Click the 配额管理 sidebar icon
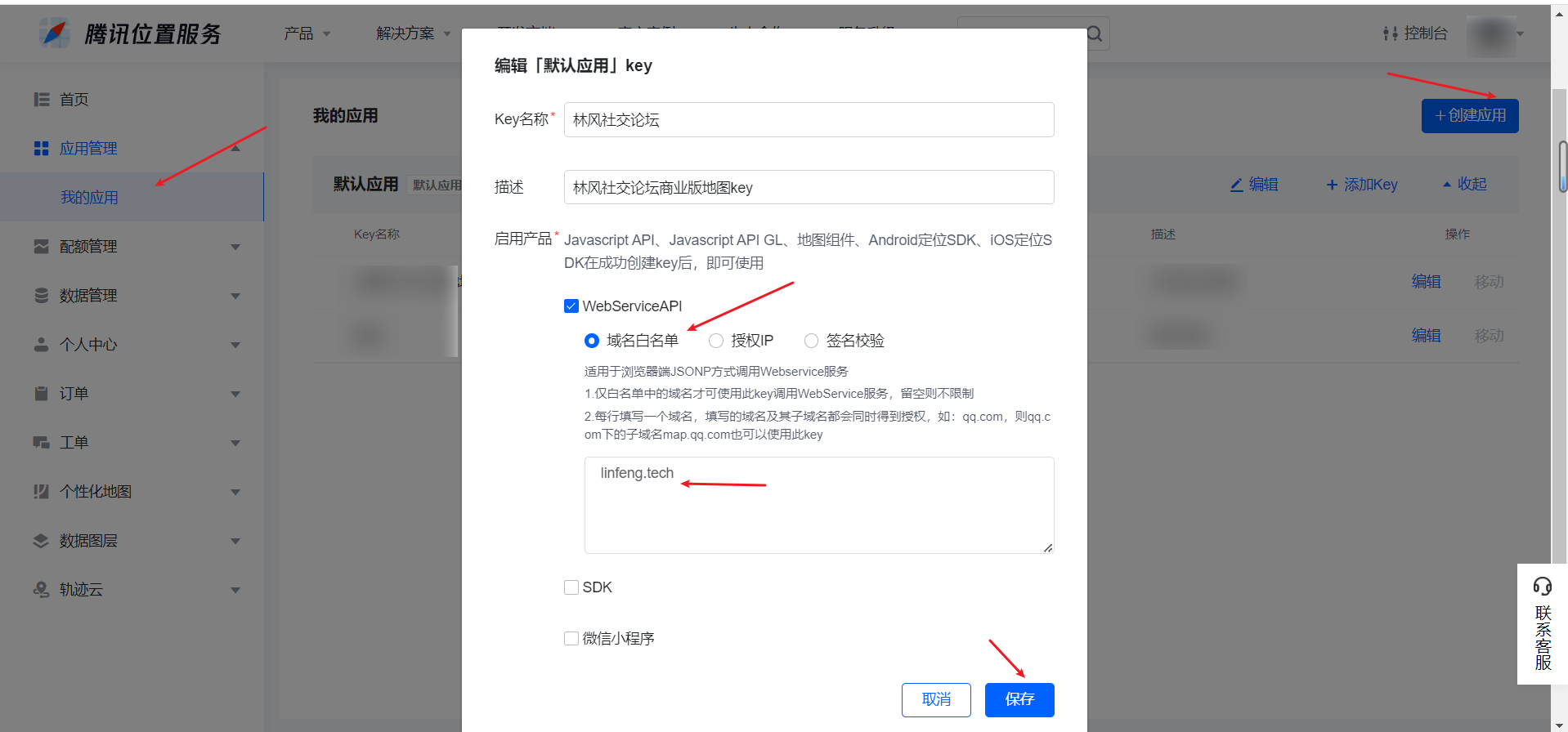This screenshot has width=1568, height=732. pyautogui.click(x=42, y=247)
